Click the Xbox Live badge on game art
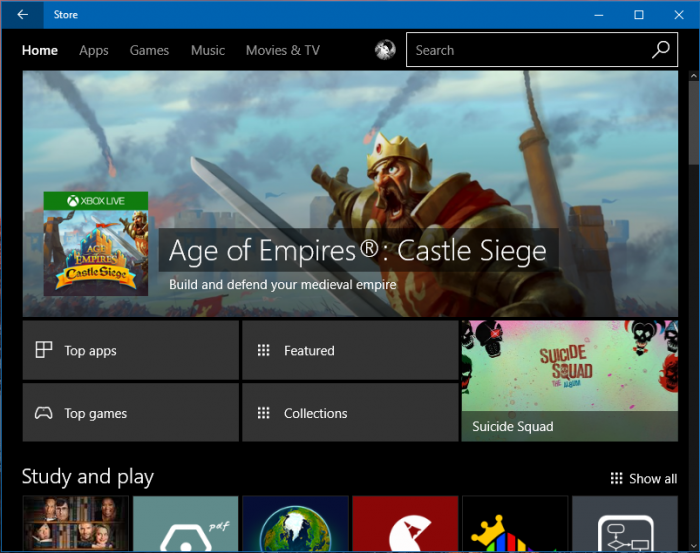This screenshot has width=700, height=553. pyautogui.click(x=96, y=201)
